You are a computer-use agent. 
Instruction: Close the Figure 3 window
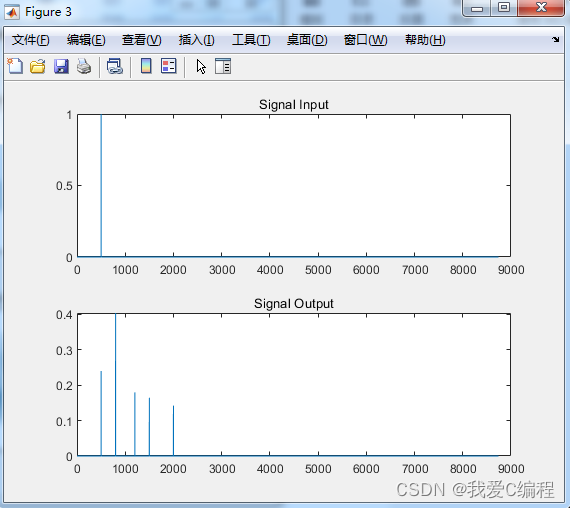coord(541,8)
